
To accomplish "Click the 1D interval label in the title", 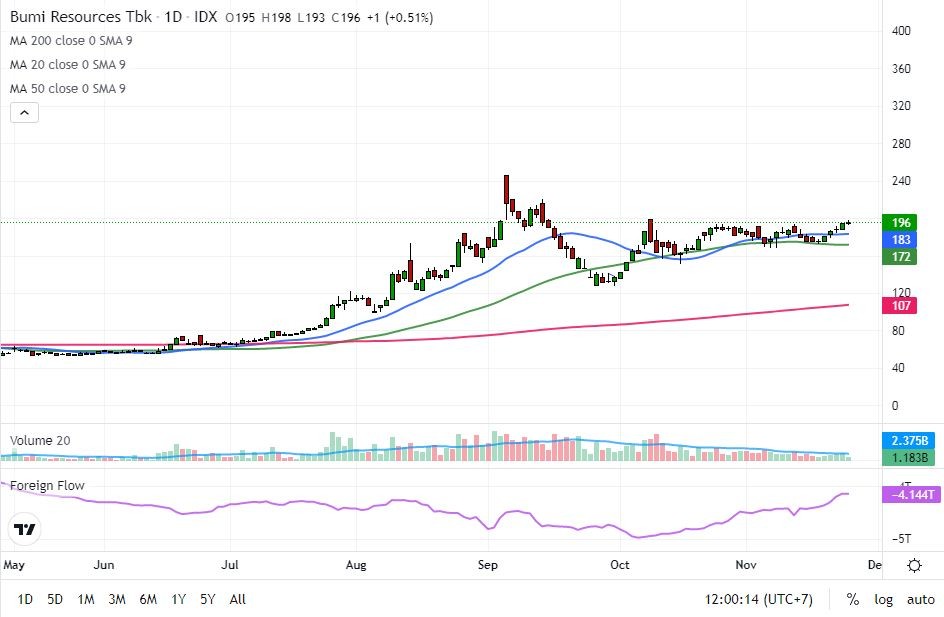I will point(173,16).
